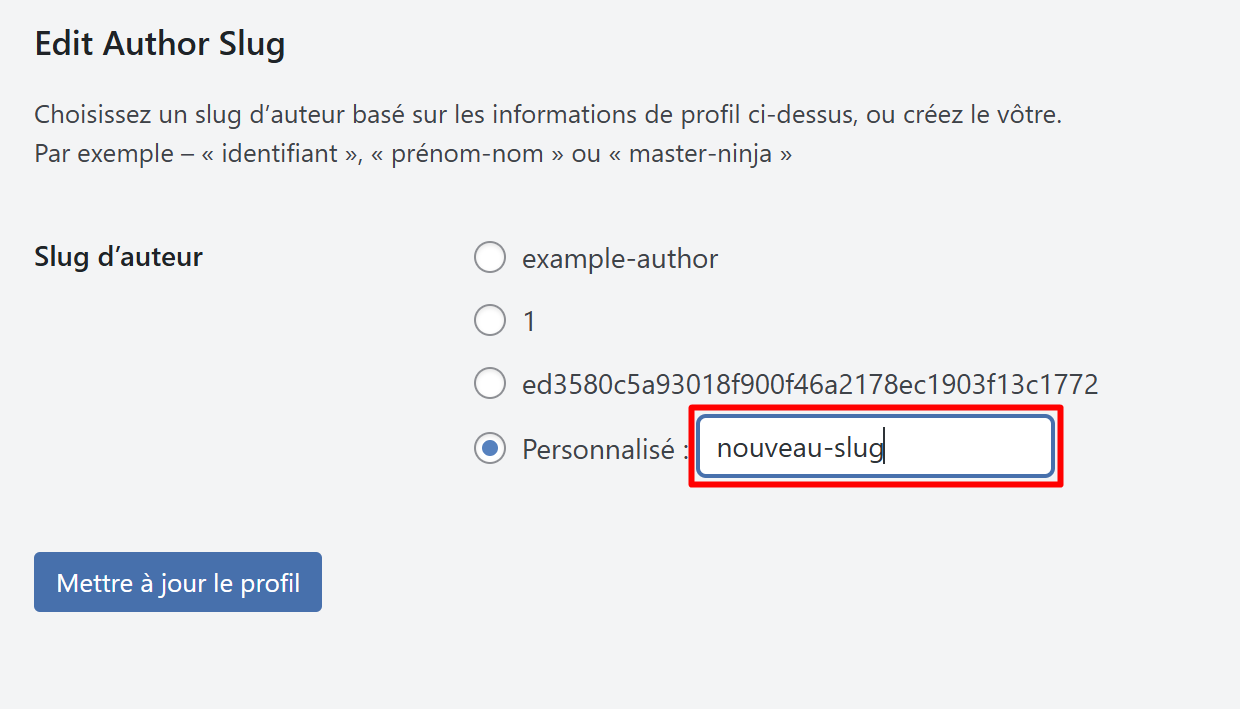The height and width of the screenshot is (709, 1240).
Task: Click the long hash slug label text
Action: pyautogui.click(x=810, y=384)
